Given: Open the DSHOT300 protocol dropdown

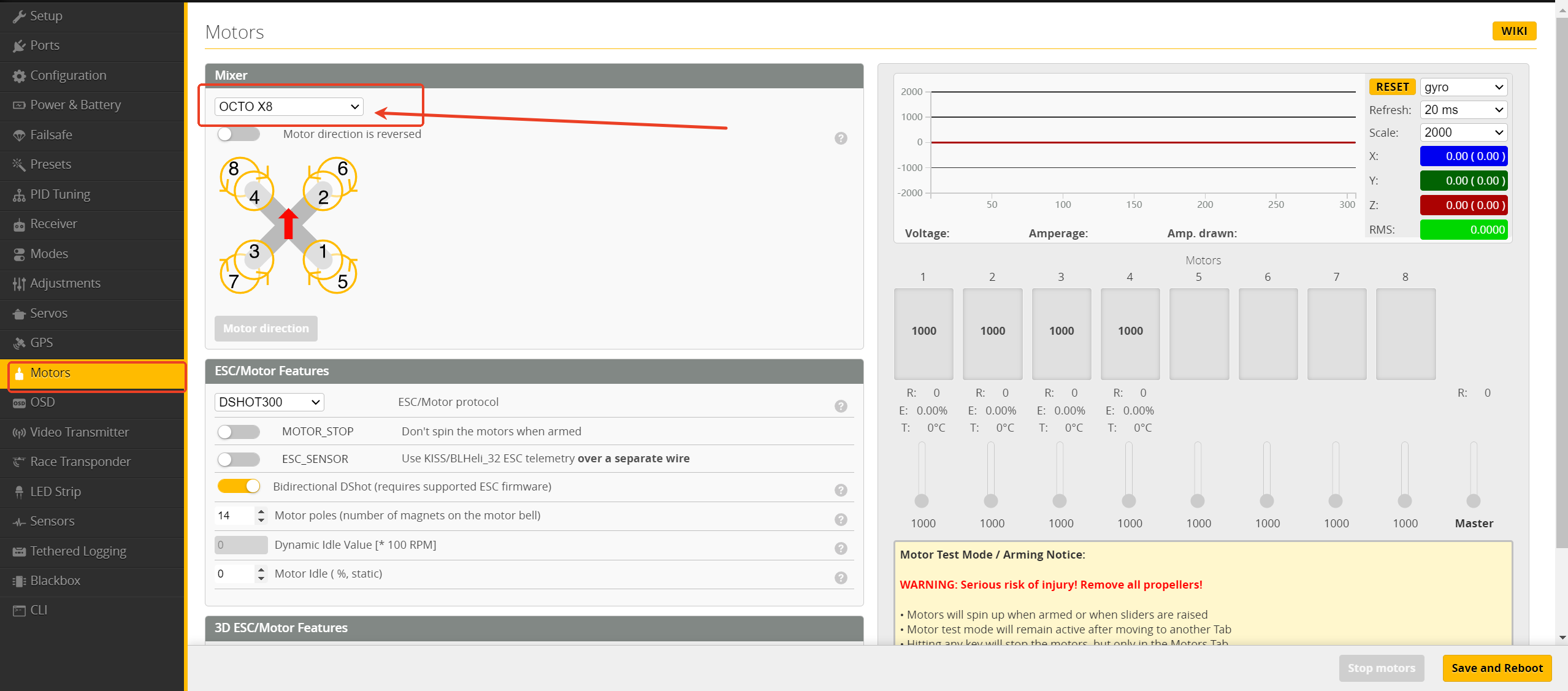Looking at the screenshot, I should tap(269, 402).
